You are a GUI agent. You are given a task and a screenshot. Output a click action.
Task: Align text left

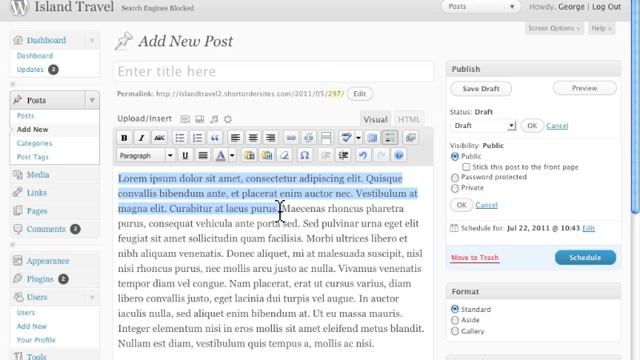[235, 138]
